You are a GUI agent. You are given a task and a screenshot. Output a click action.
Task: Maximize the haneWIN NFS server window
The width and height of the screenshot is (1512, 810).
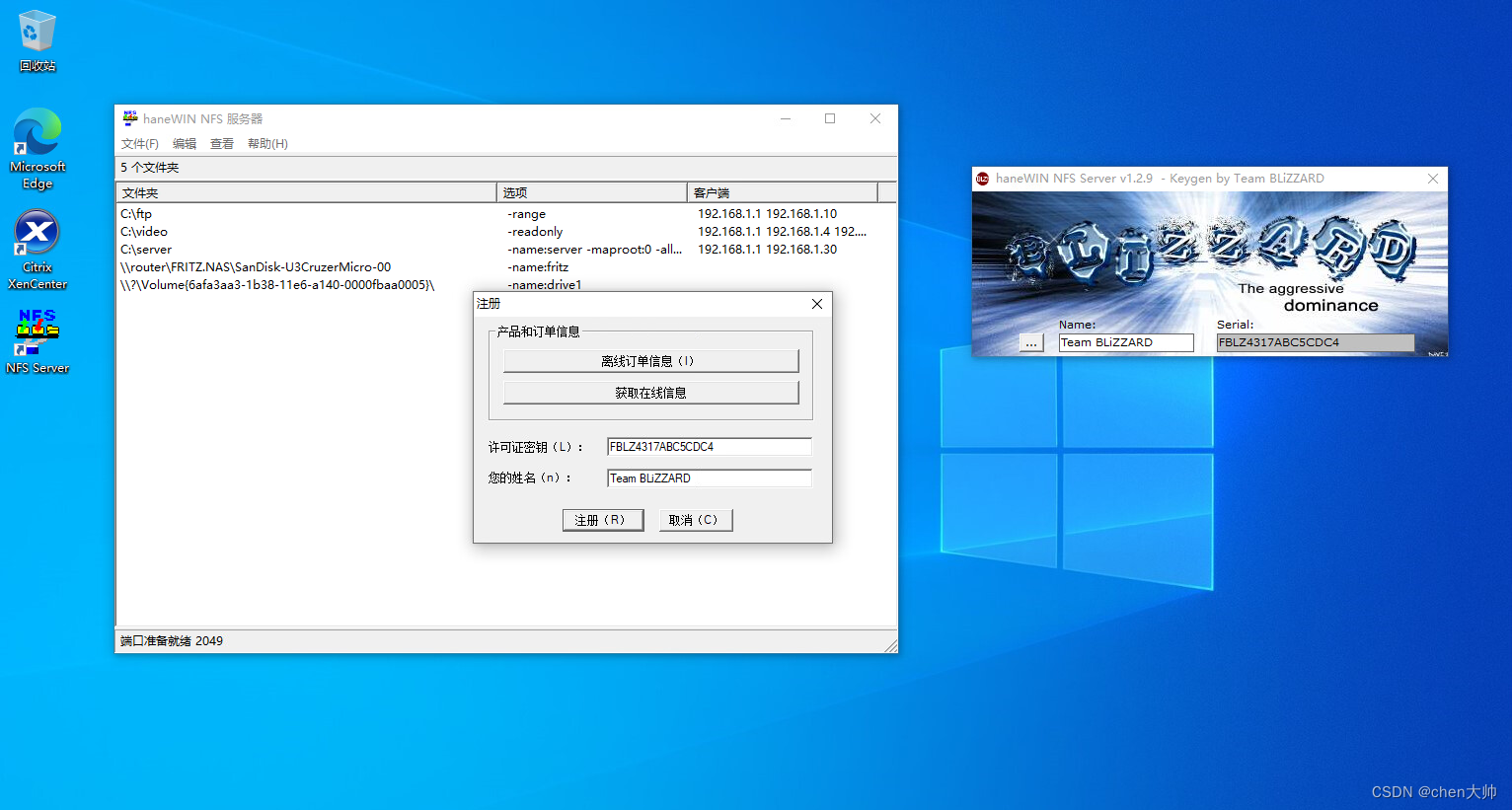click(830, 118)
